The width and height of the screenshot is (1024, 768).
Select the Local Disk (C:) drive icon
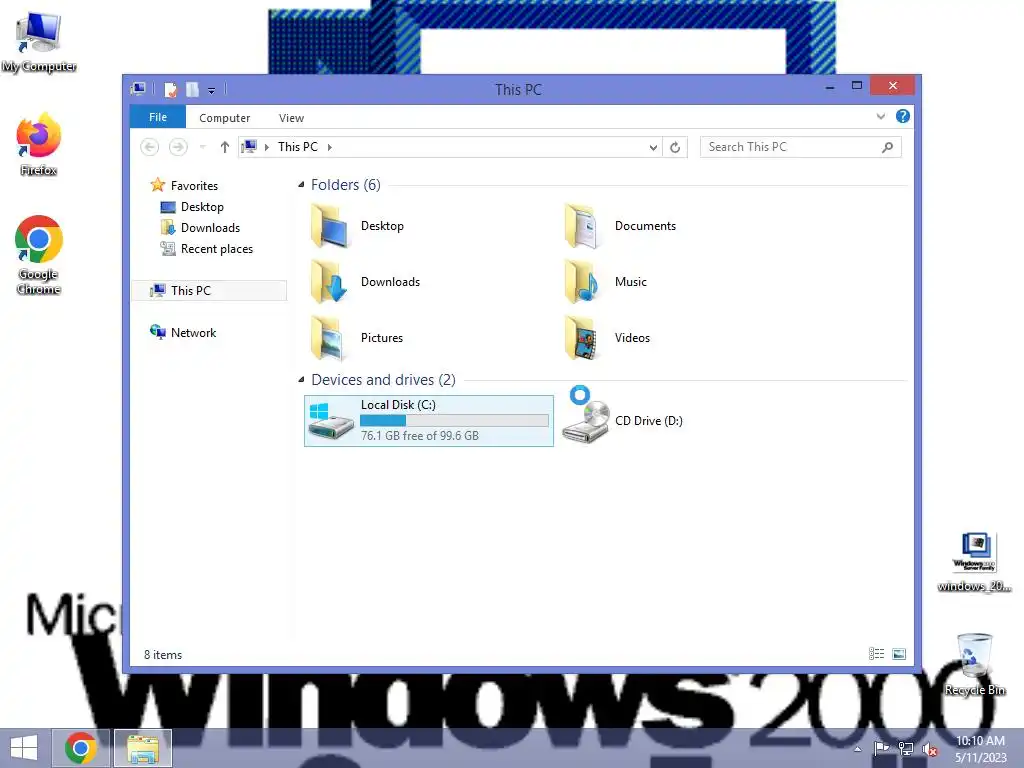click(x=331, y=421)
